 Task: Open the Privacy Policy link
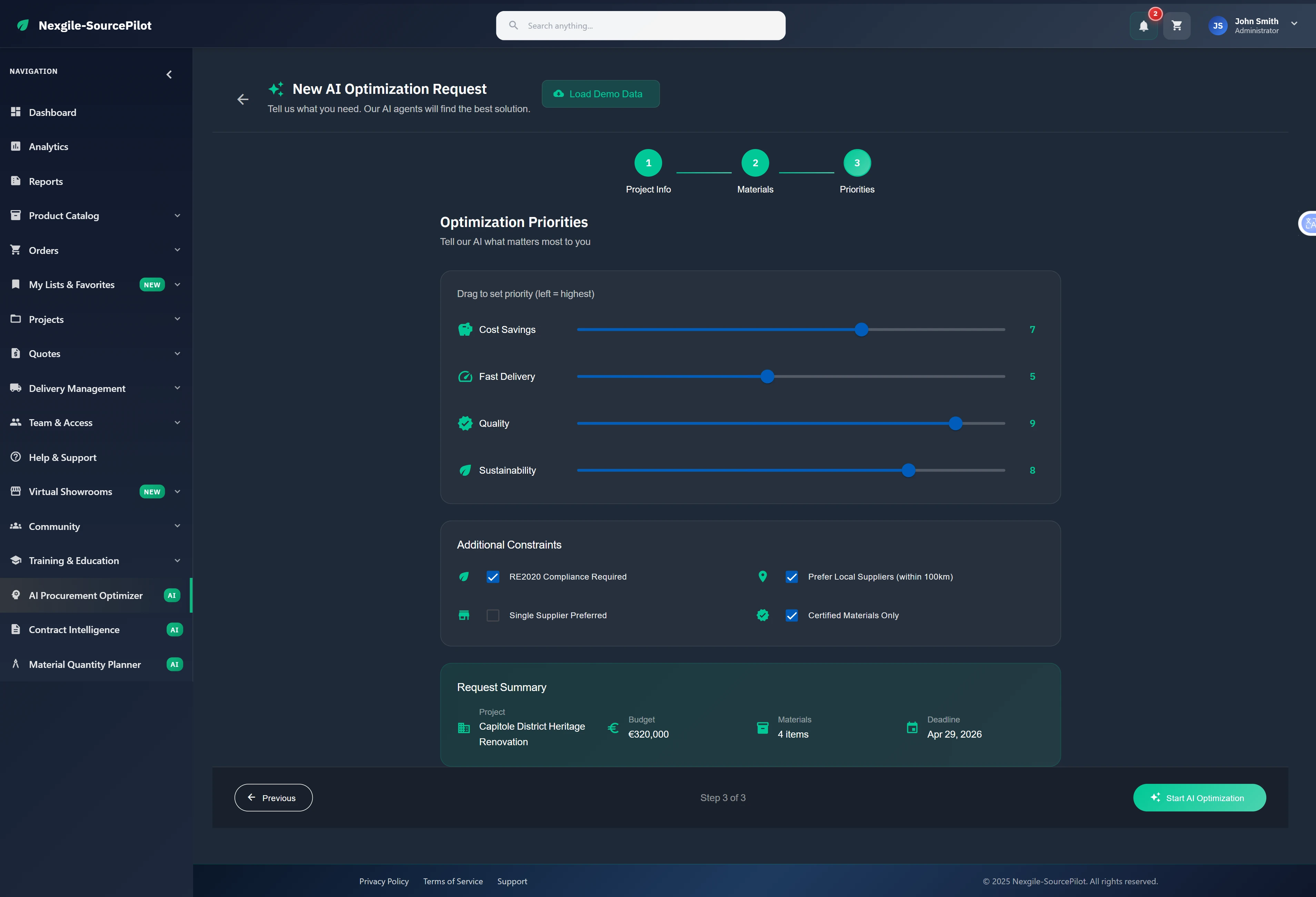(383, 881)
